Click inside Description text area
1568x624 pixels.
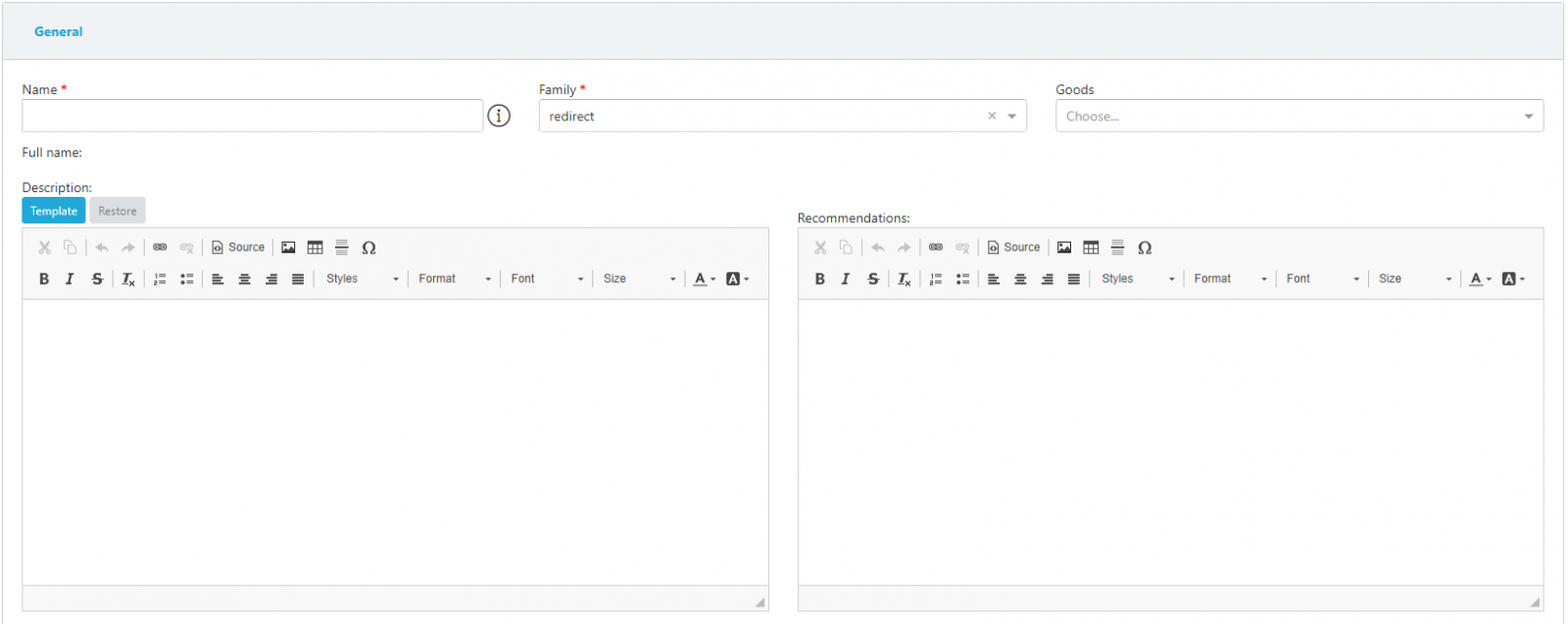(395, 443)
